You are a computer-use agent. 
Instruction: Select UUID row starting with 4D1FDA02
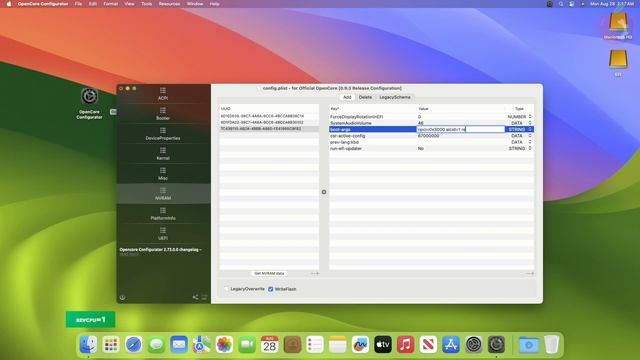(269, 122)
